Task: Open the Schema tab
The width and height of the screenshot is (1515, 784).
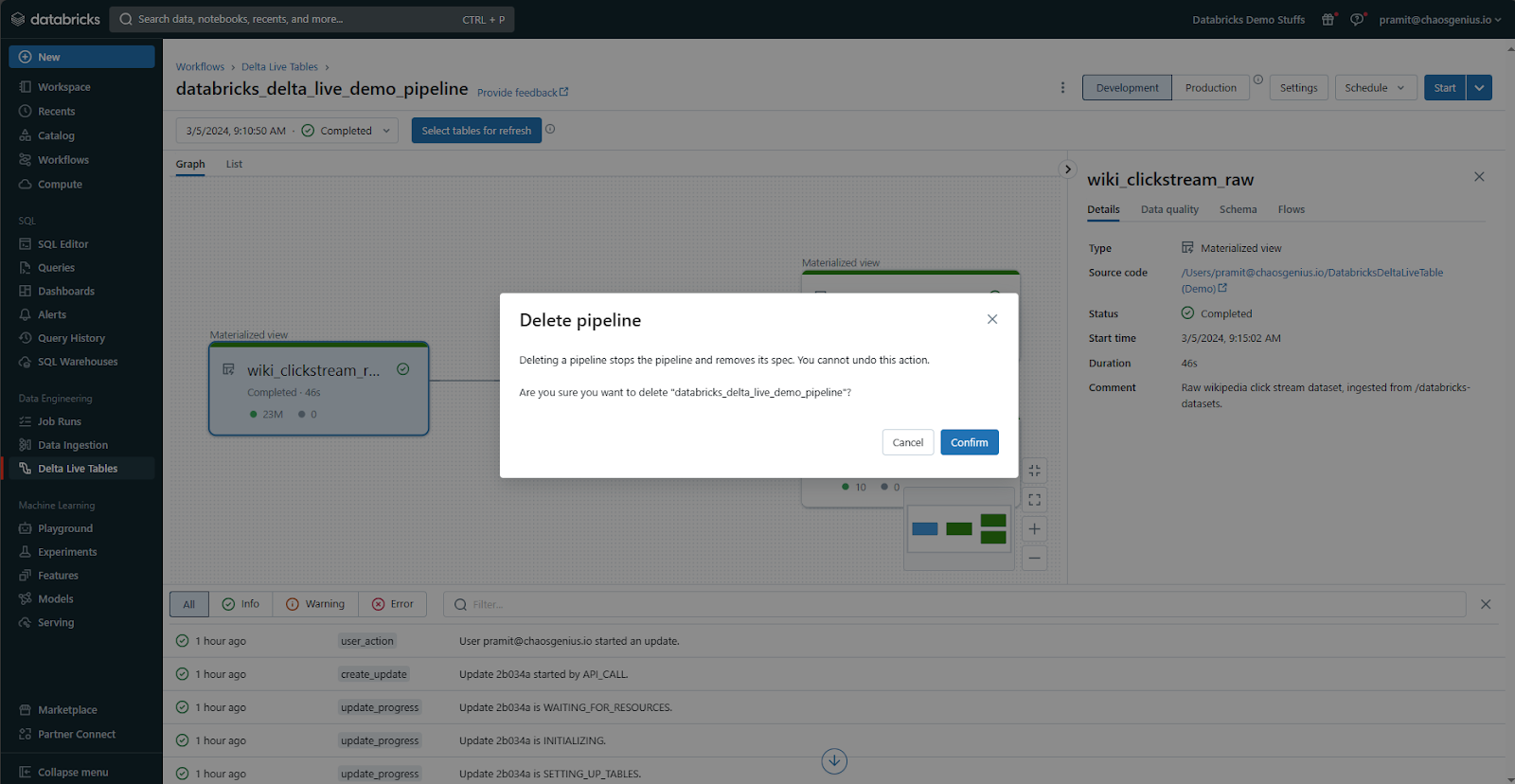Action: coord(1238,210)
